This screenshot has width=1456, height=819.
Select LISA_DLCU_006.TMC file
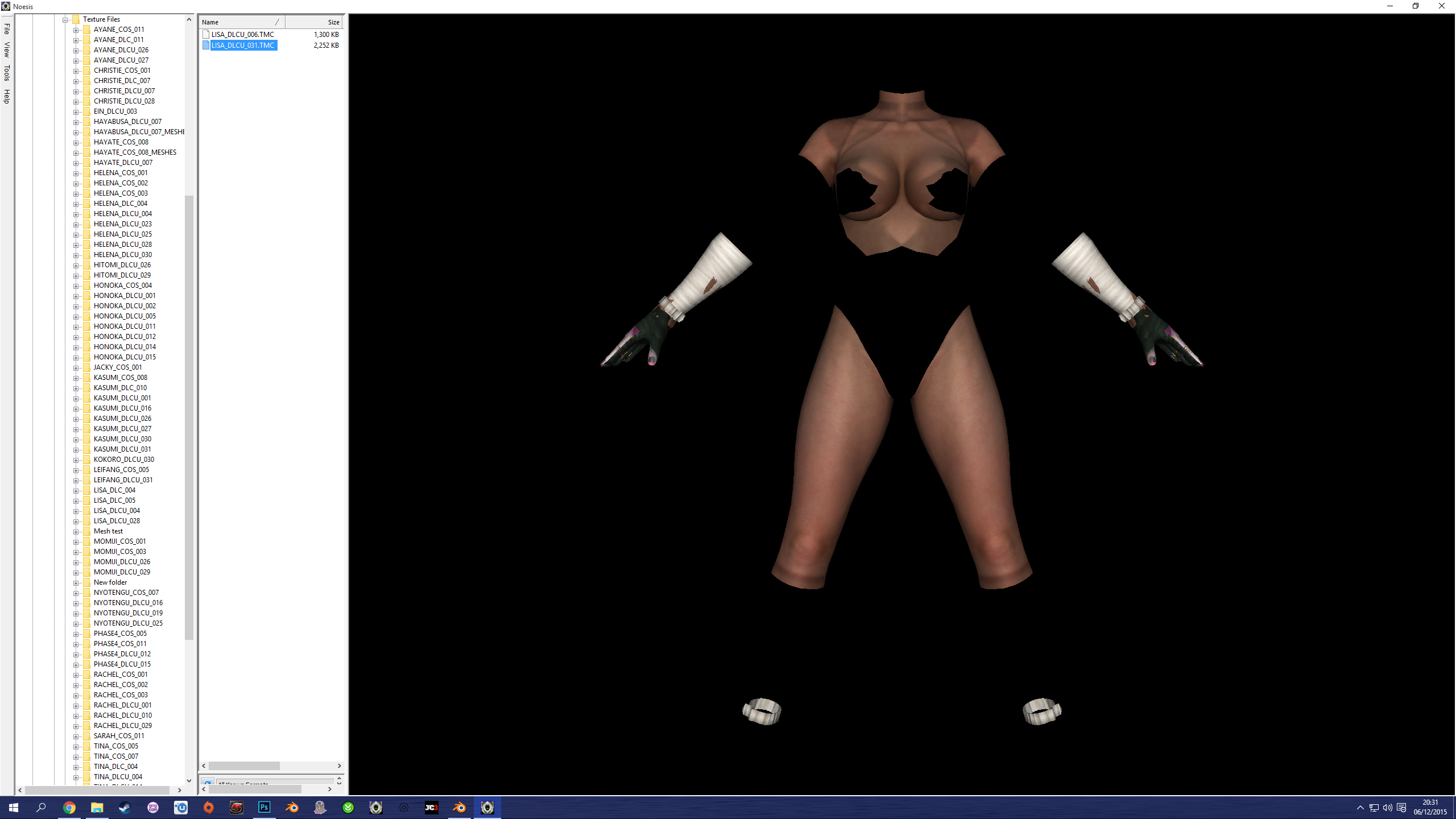point(242,35)
